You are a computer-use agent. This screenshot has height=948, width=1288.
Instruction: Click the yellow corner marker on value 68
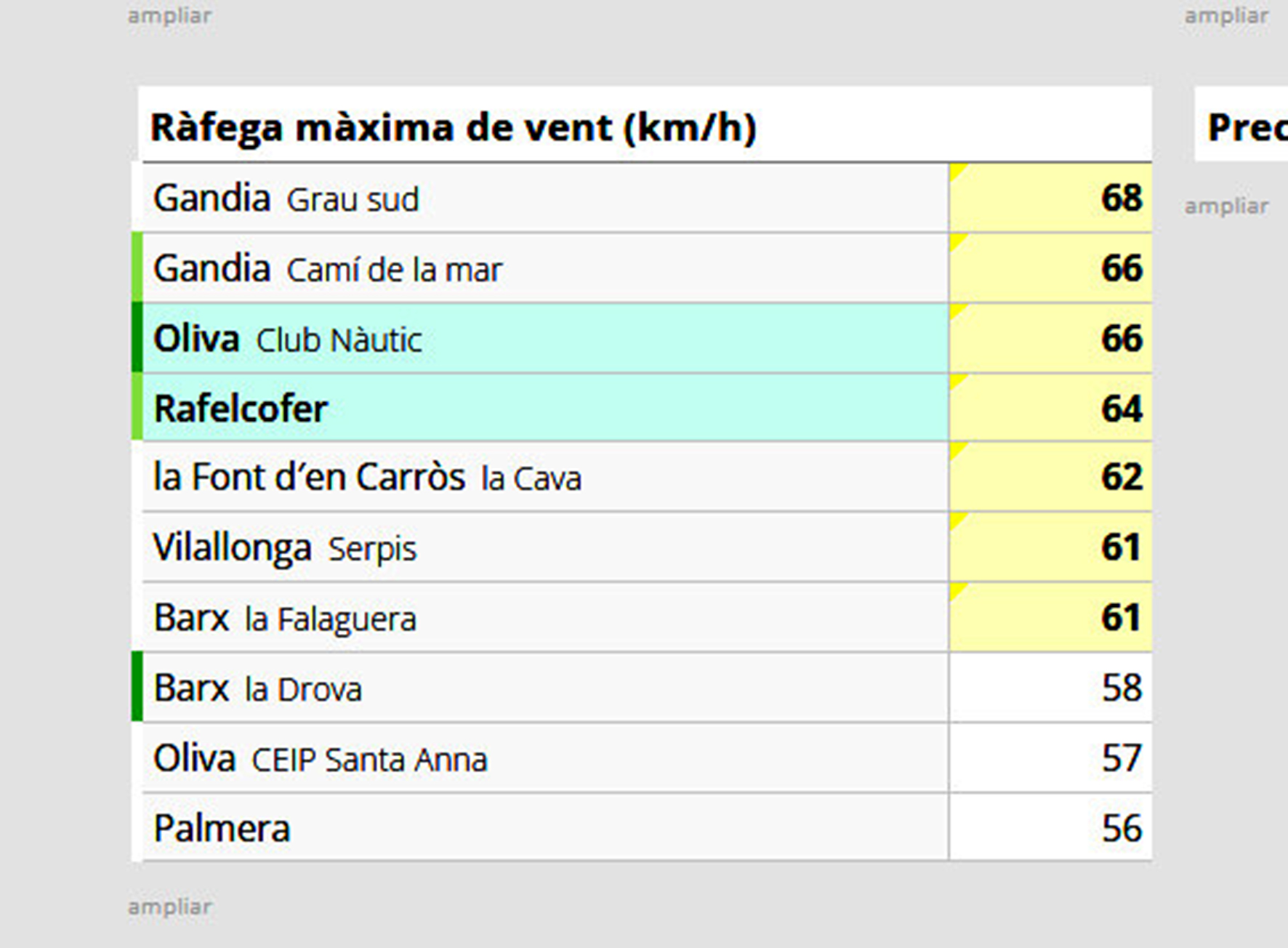point(957,171)
